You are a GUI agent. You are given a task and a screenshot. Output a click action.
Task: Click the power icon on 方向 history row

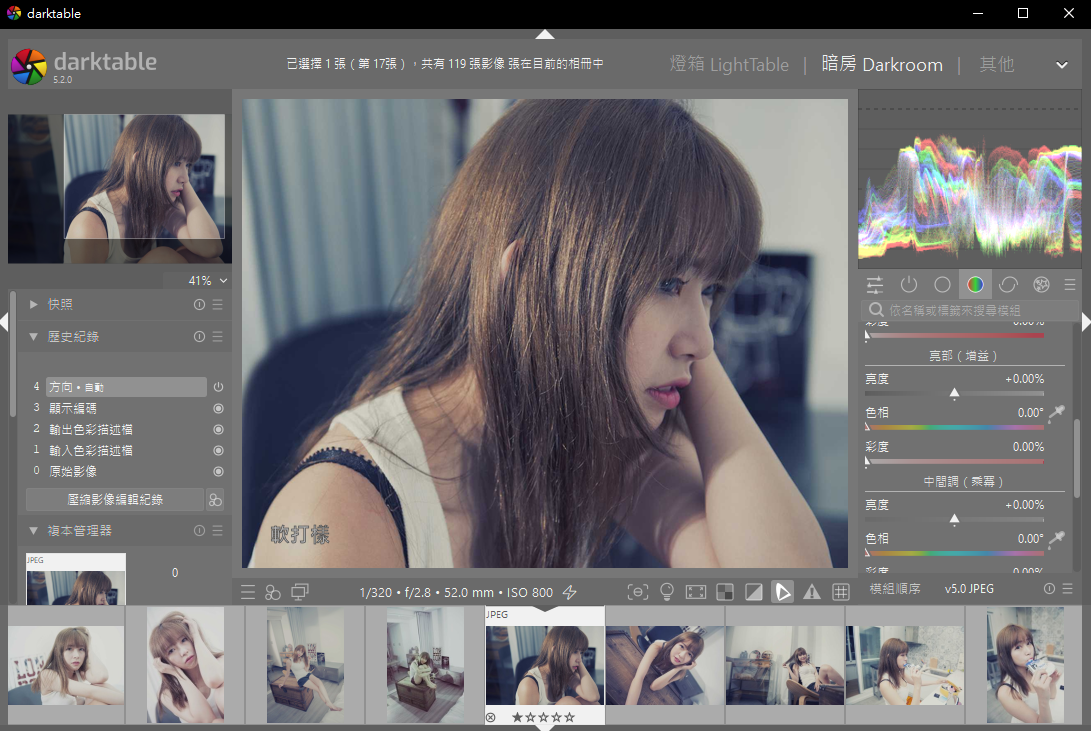click(x=218, y=387)
